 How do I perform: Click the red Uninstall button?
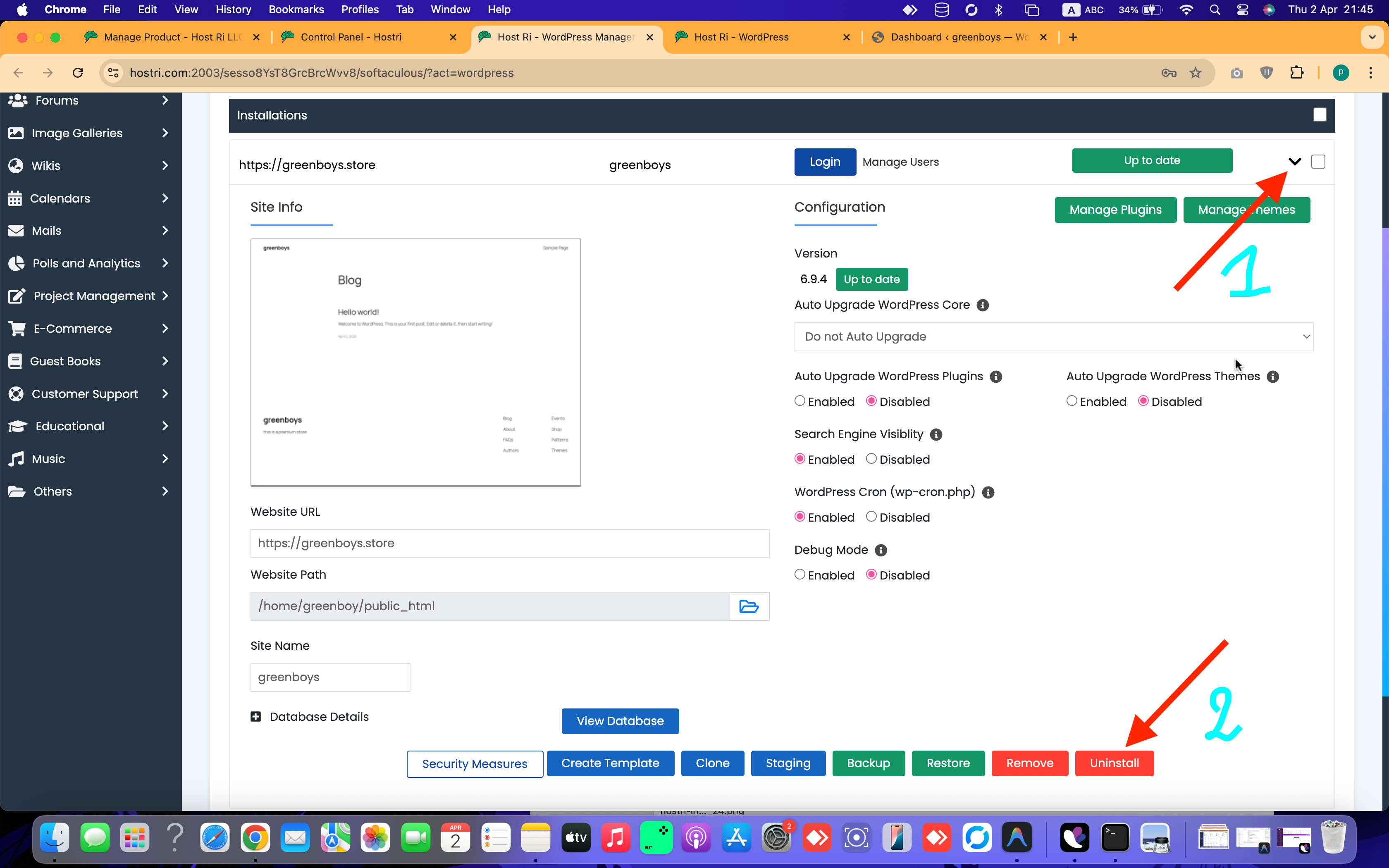(x=1114, y=763)
